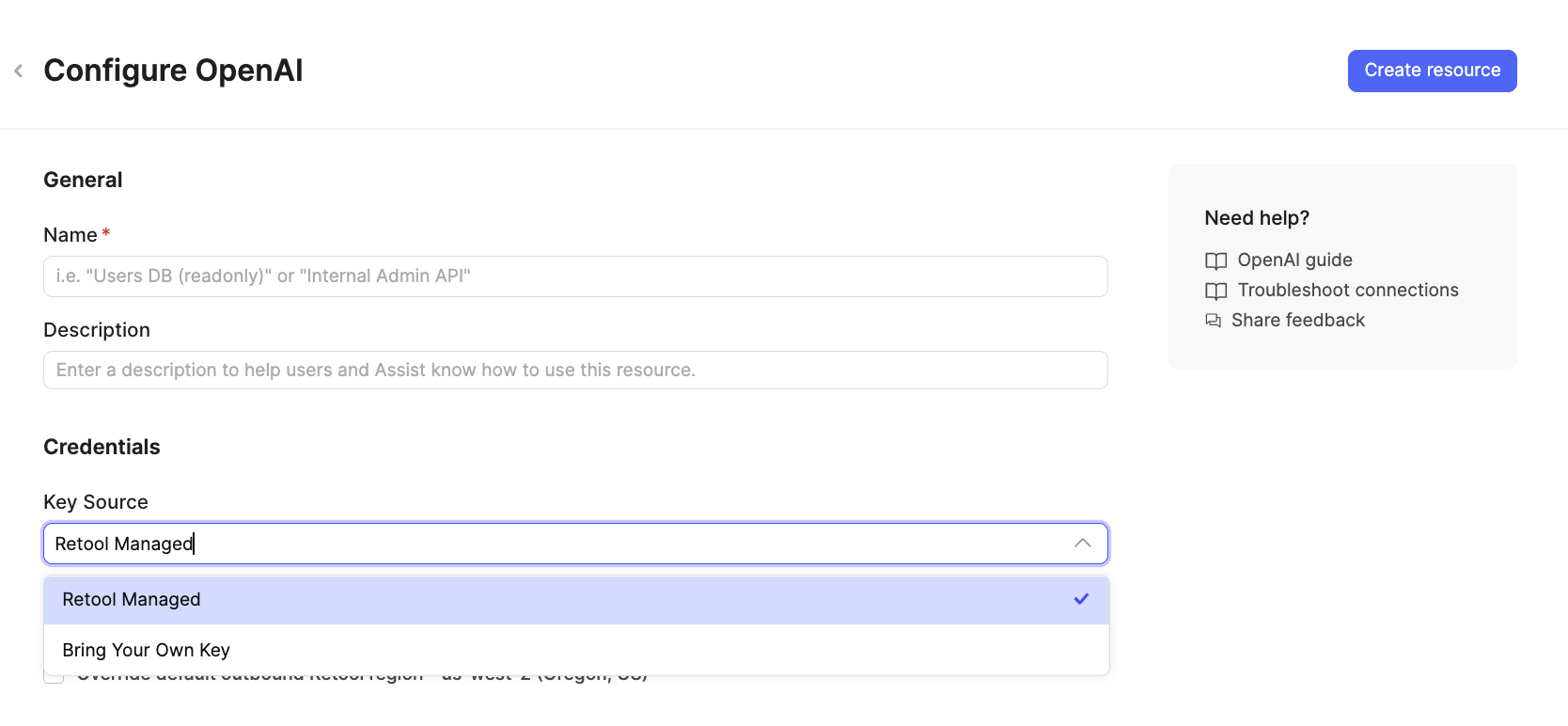Click the Share feedback chat icon
The image size is (1568, 726).
tap(1214, 321)
